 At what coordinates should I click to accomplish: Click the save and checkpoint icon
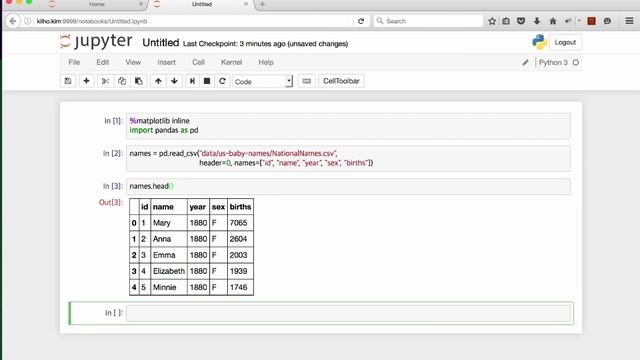68,81
